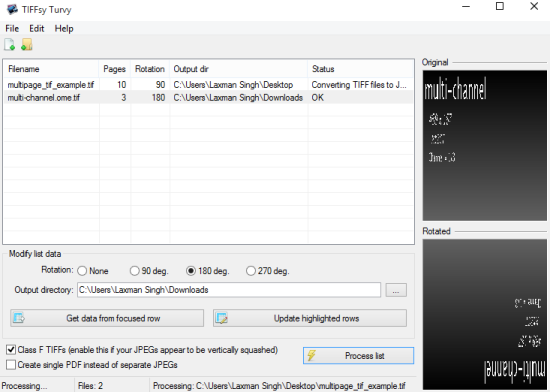550x392 pixels.
Task: Click the add file toolbar icon
Action: click(9, 45)
